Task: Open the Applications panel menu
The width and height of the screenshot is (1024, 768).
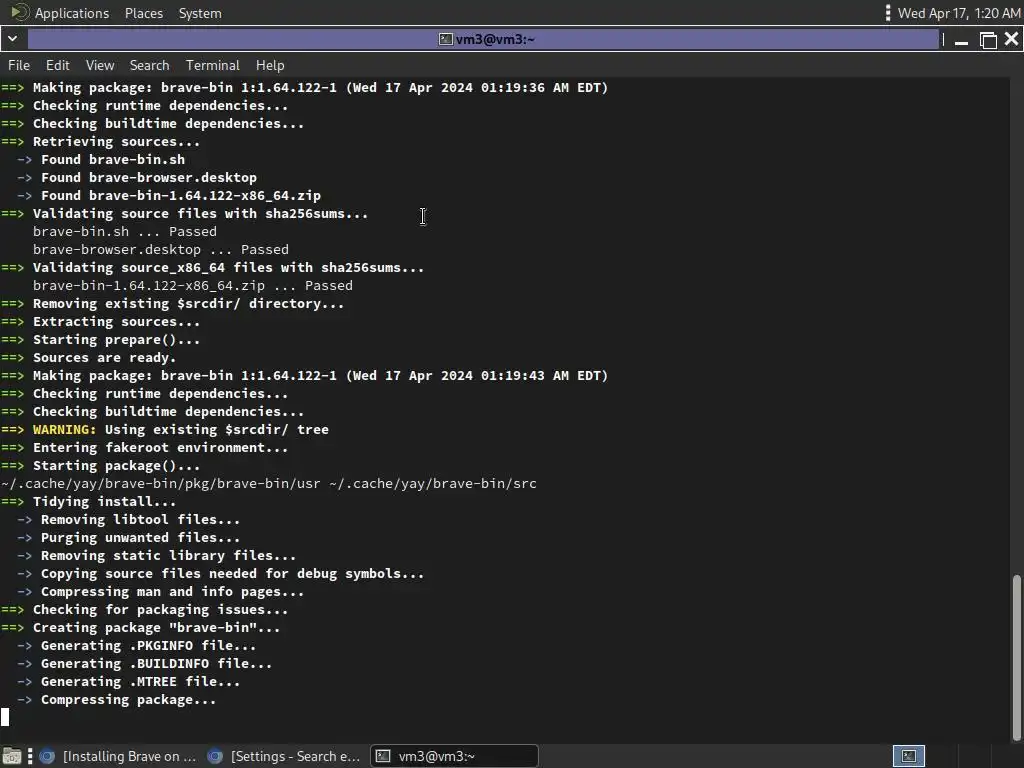Action: click(x=72, y=13)
